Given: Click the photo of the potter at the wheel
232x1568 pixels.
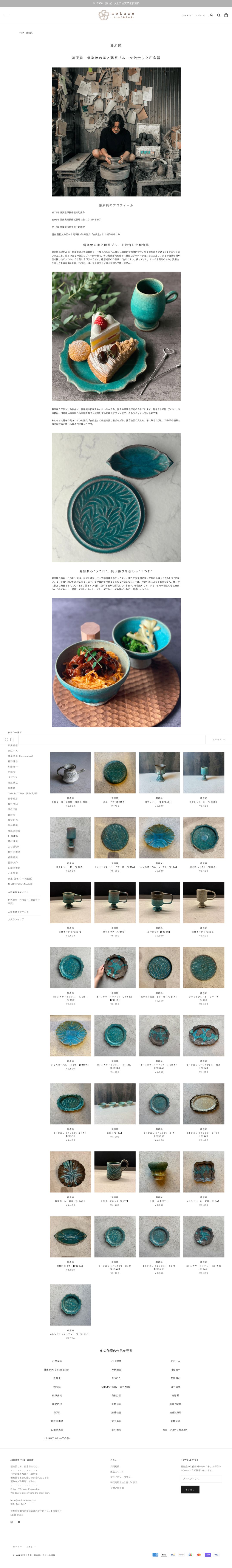Looking at the screenshot, I should coord(116,131).
